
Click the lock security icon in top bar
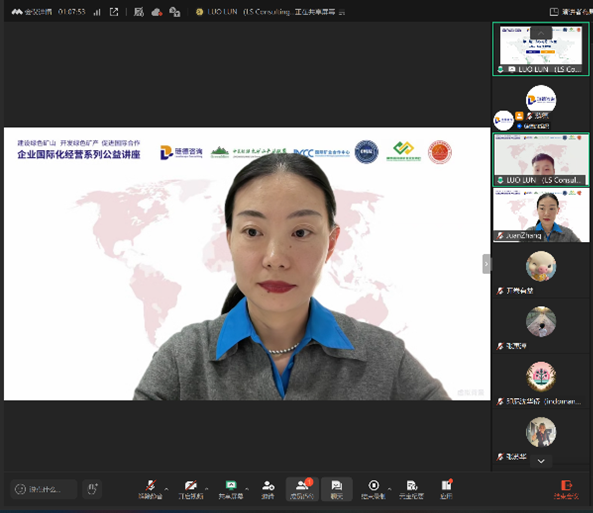click(174, 12)
